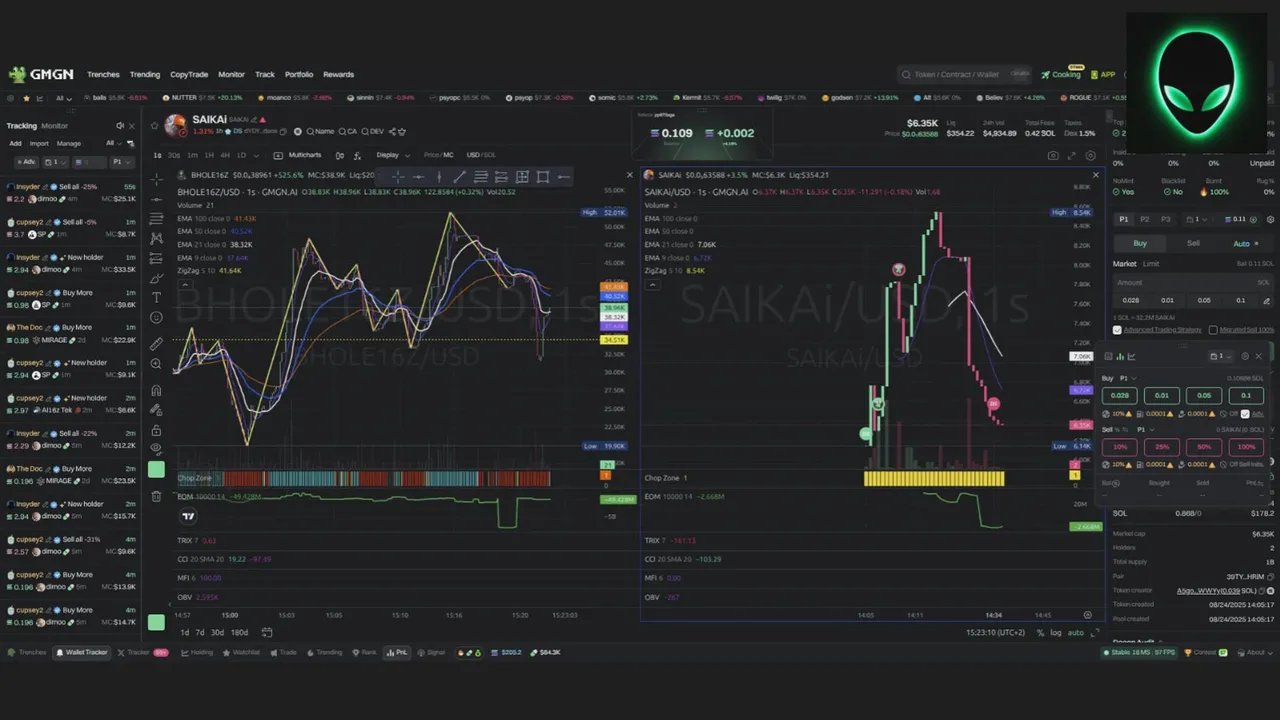This screenshot has height=720, width=1280.
Task: Open the Monitor page in top navigation
Action: [x=231, y=74]
